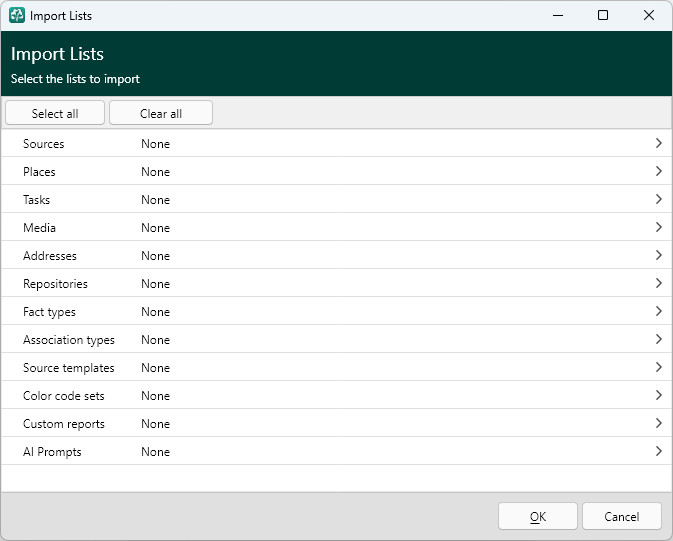The image size is (673, 541).
Task: Select the Color code sets label
Action: tap(64, 396)
